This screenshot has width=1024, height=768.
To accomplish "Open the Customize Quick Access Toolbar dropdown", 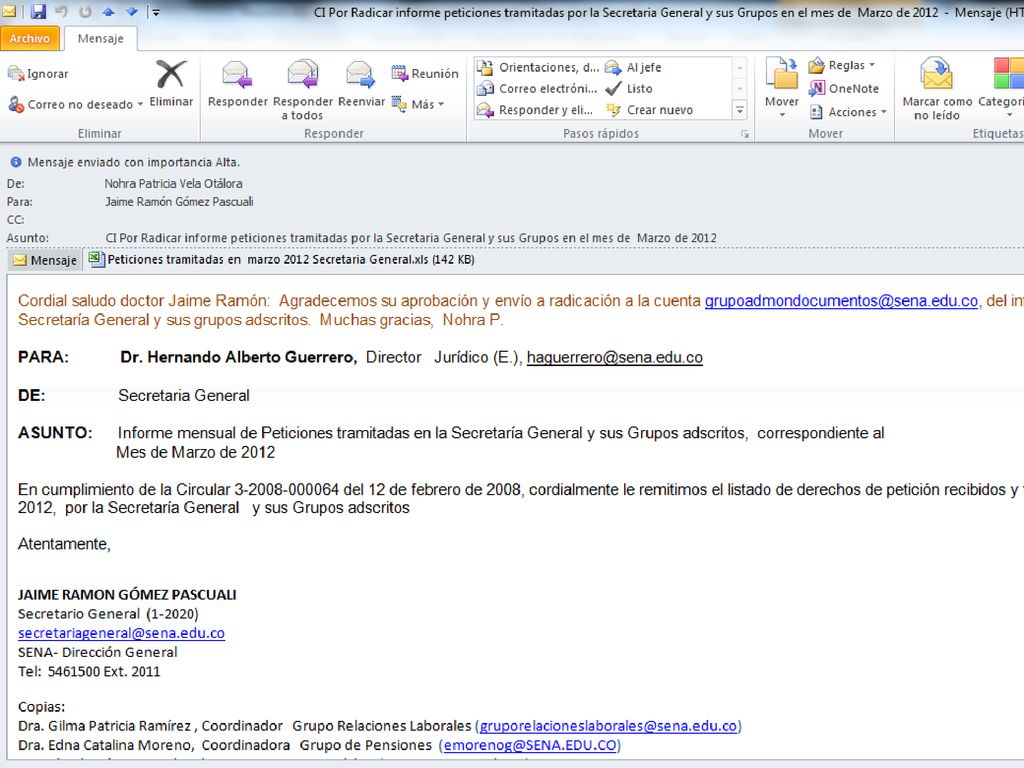I will click(155, 12).
